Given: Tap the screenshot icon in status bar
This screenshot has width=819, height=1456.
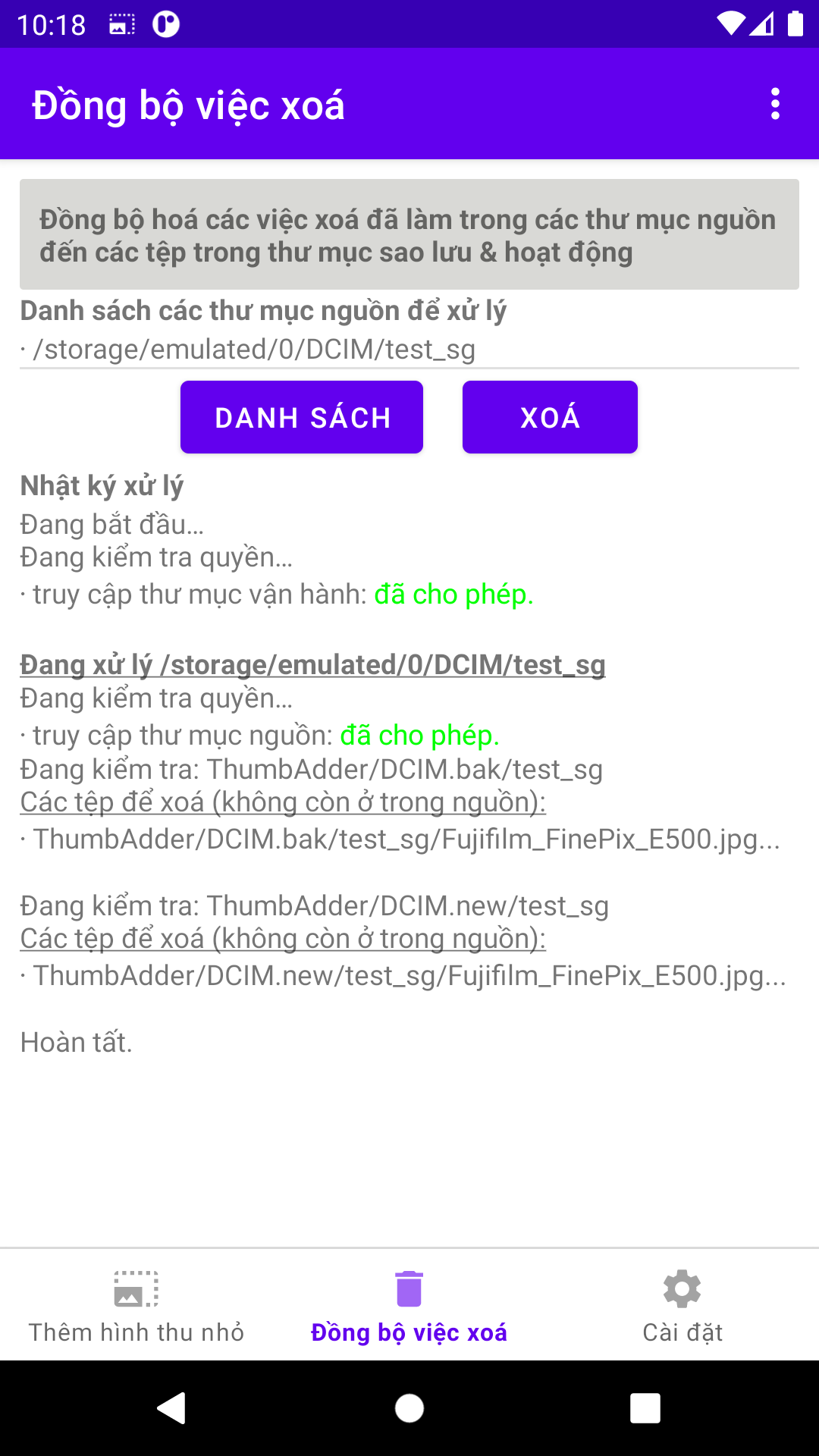Looking at the screenshot, I should [122, 24].
